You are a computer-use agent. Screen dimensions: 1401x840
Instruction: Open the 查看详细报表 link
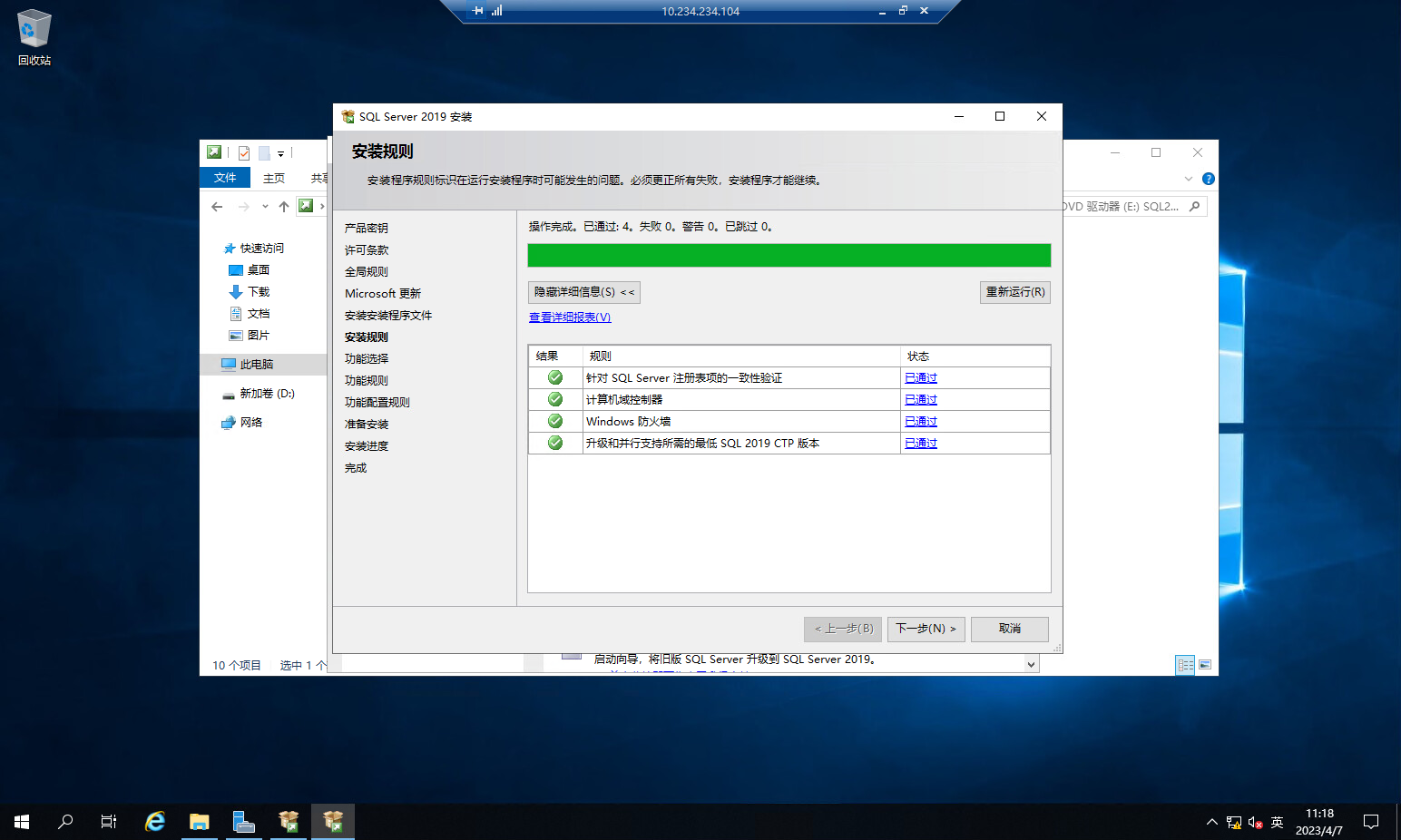point(570,317)
